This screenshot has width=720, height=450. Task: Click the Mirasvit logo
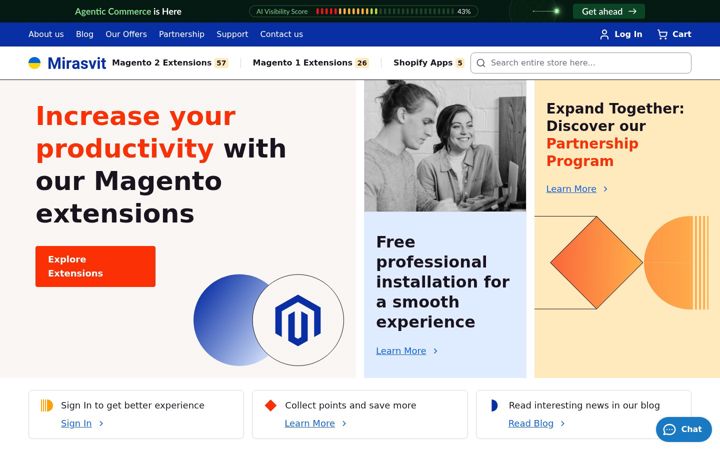click(67, 63)
